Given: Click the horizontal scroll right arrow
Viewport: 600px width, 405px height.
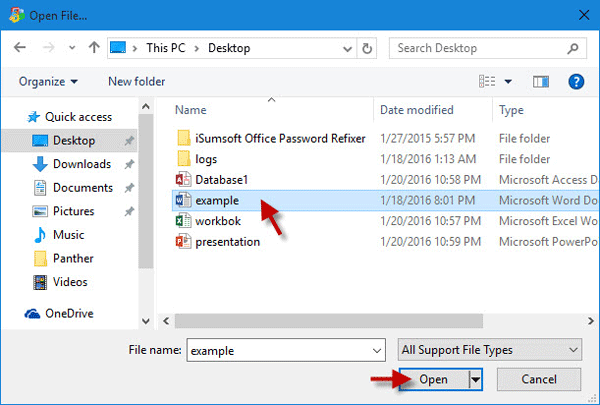Looking at the screenshot, I should click(591, 321).
